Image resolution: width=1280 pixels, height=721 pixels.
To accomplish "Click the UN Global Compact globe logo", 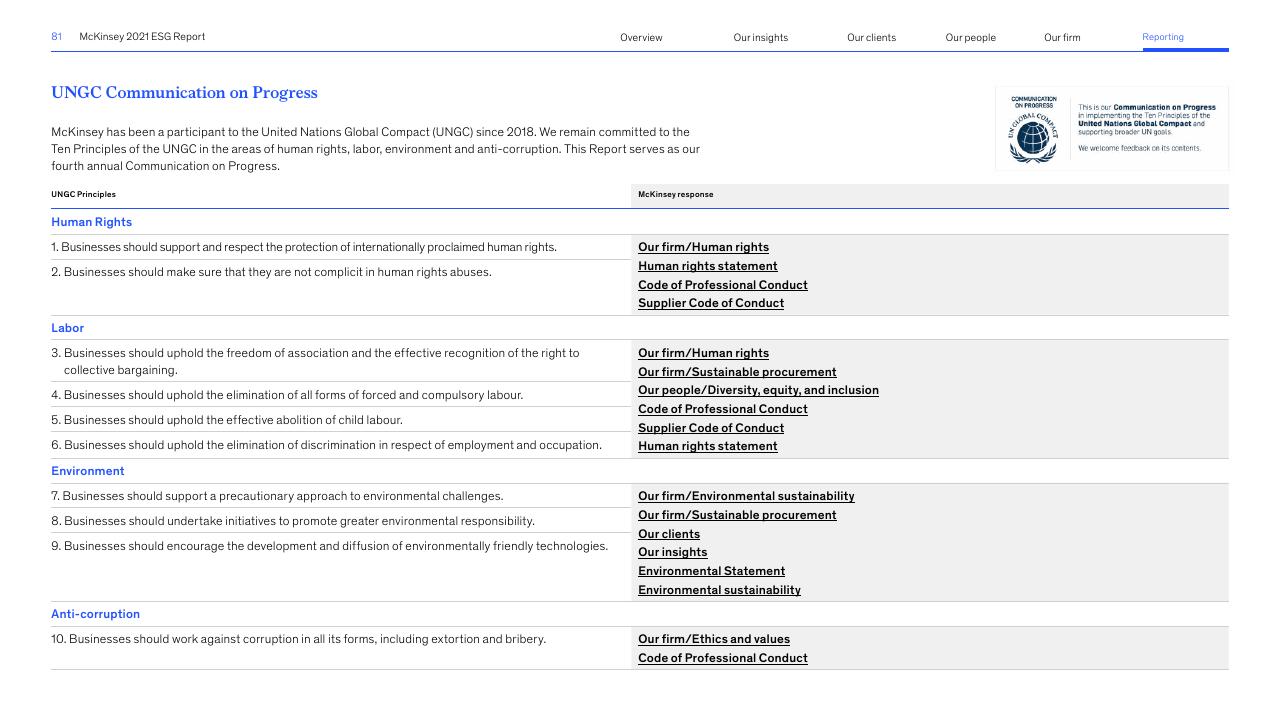I will [1033, 136].
